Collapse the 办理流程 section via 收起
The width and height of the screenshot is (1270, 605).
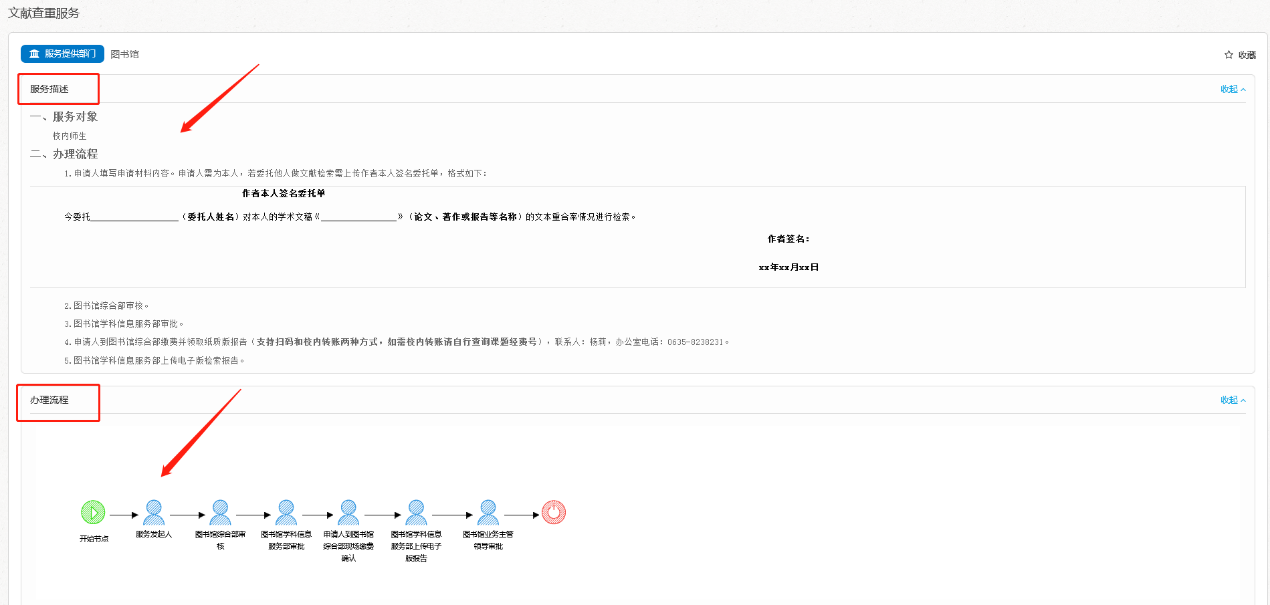click(x=1232, y=400)
